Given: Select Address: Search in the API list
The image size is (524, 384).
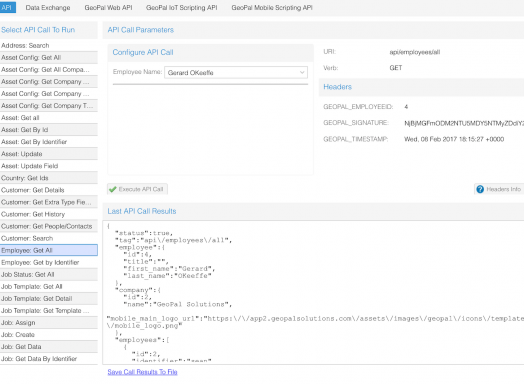Looking at the screenshot, I should pyautogui.click(x=49, y=45).
